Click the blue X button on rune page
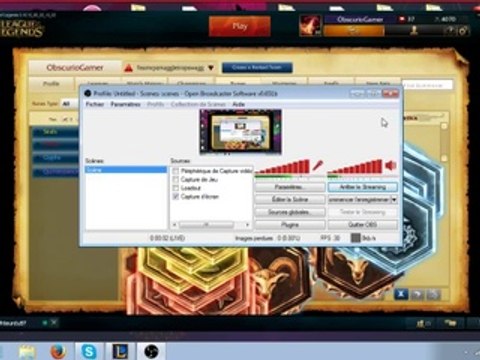The width and height of the screenshot is (480, 360). pos(401,294)
